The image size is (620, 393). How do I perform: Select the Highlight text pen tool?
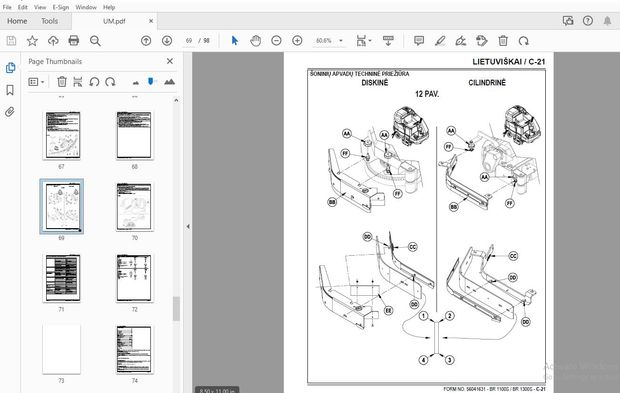coord(440,40)
